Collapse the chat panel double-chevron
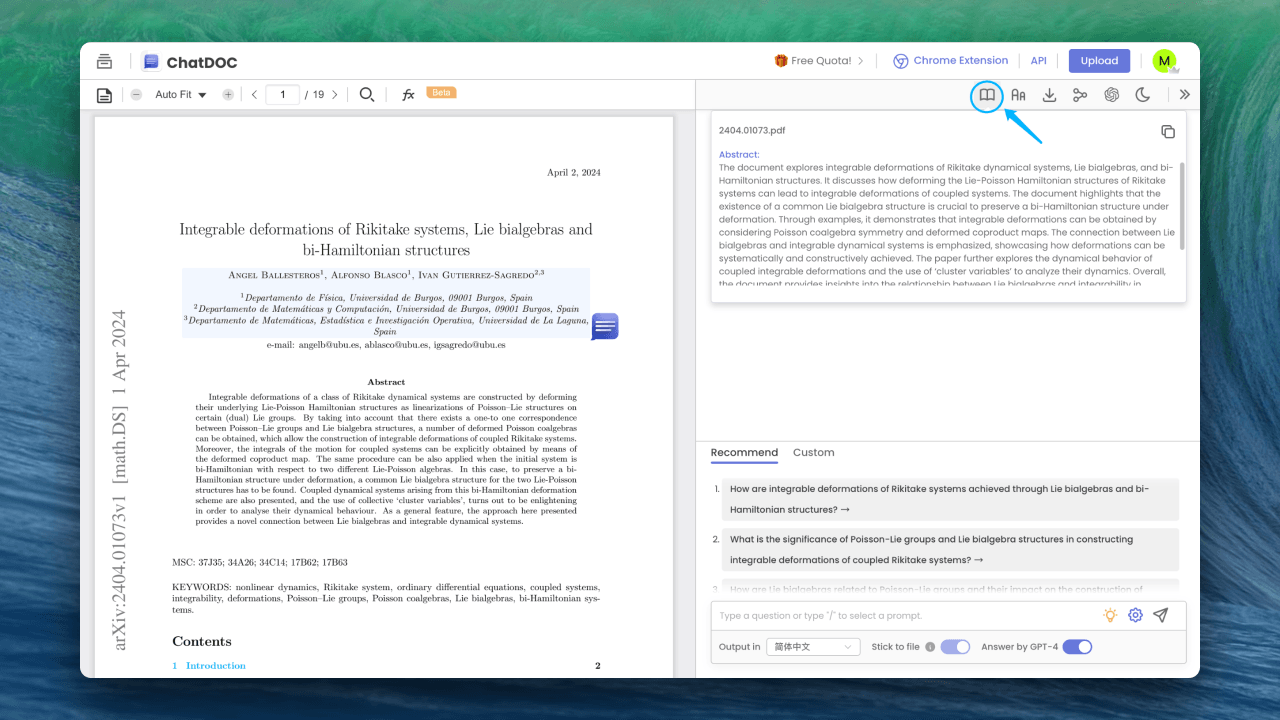Screen dimensions: 1280x720 pos(1185,95)
